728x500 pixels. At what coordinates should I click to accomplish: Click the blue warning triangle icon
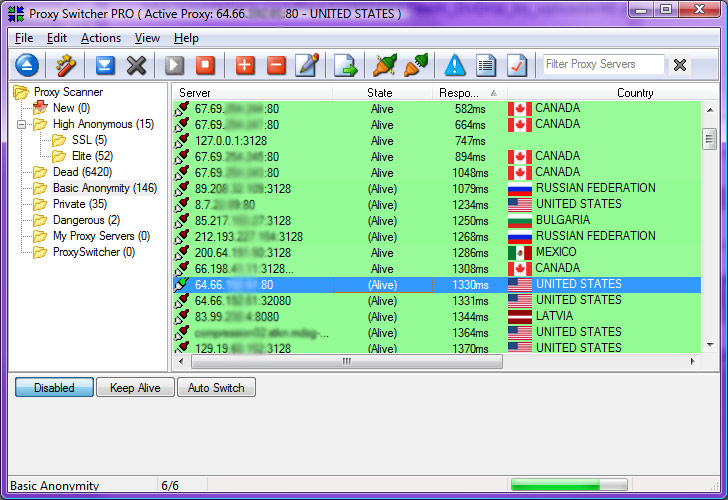[455, 65]
